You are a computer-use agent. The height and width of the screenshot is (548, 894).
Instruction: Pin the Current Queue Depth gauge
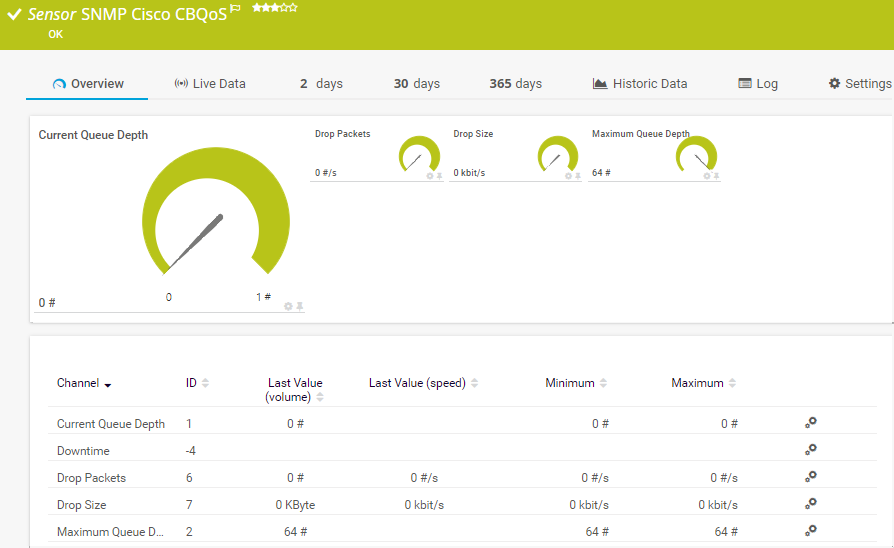[299, 306]
